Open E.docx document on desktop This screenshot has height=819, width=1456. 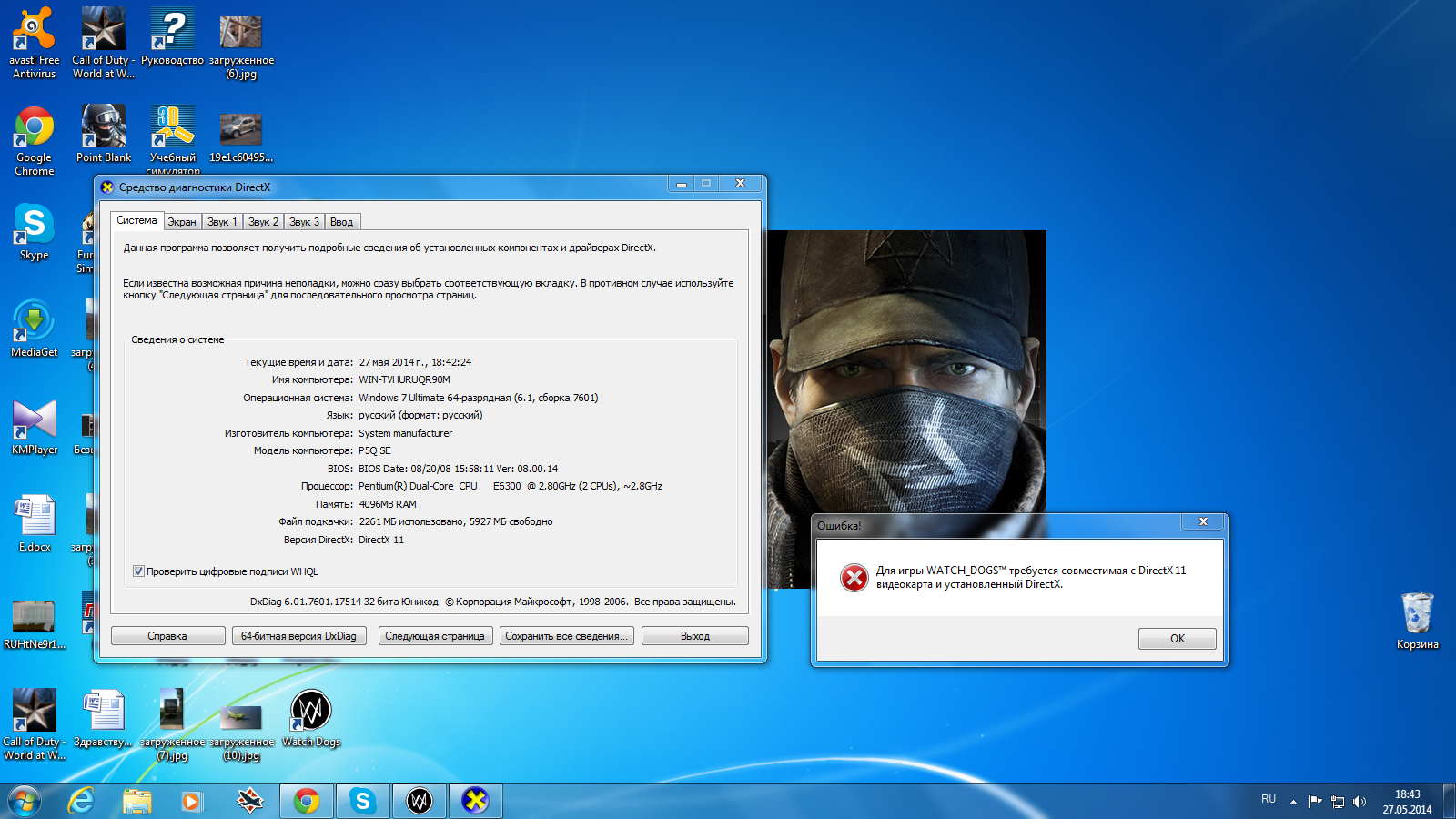coord(35,523)
